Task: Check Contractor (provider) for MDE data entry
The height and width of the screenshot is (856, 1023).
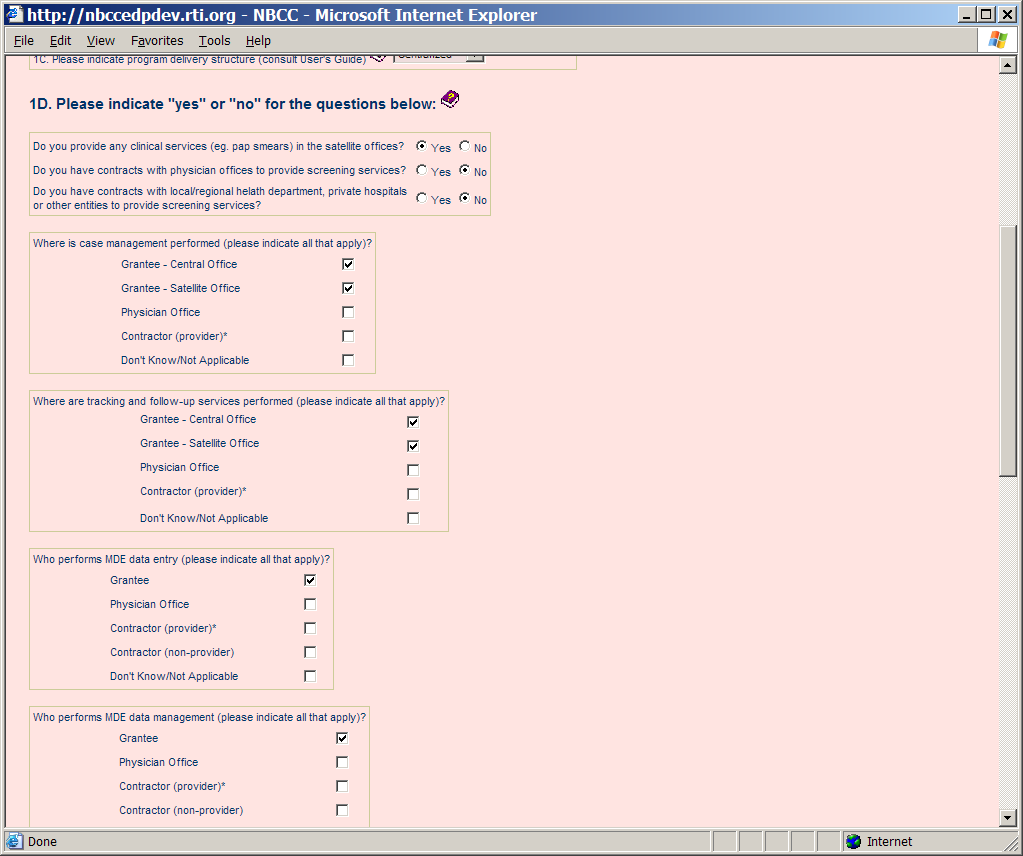Action: point(310,628)
